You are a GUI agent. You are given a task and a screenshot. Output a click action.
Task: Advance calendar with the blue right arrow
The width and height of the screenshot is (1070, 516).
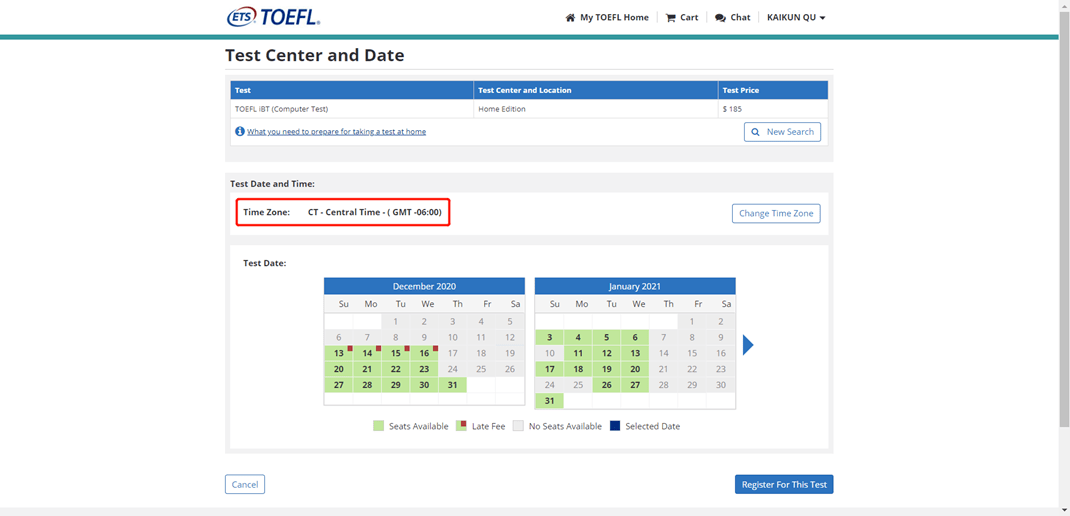[748, 345]
